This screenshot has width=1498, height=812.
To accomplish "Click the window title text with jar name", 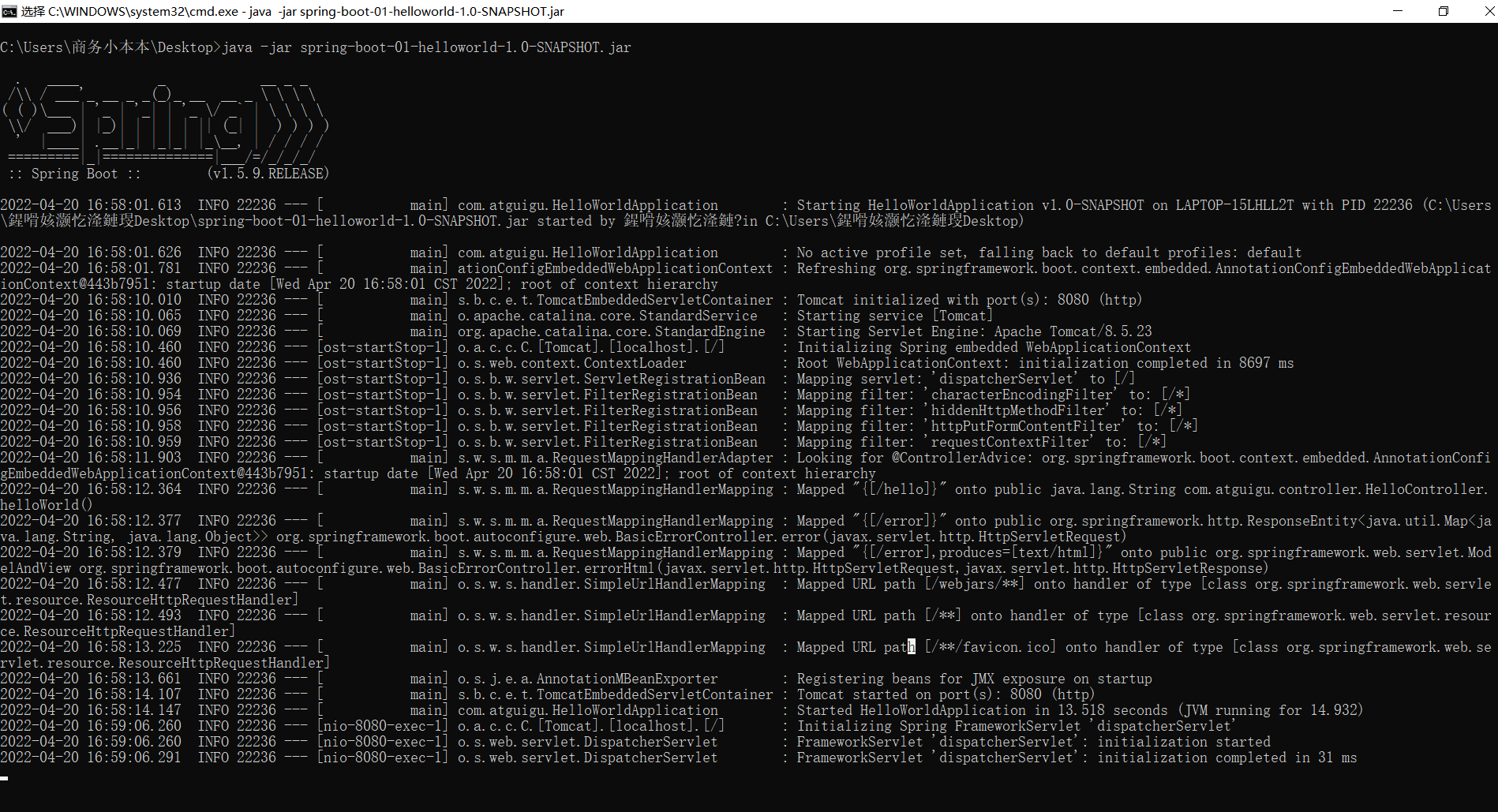I will coord(293,11).
